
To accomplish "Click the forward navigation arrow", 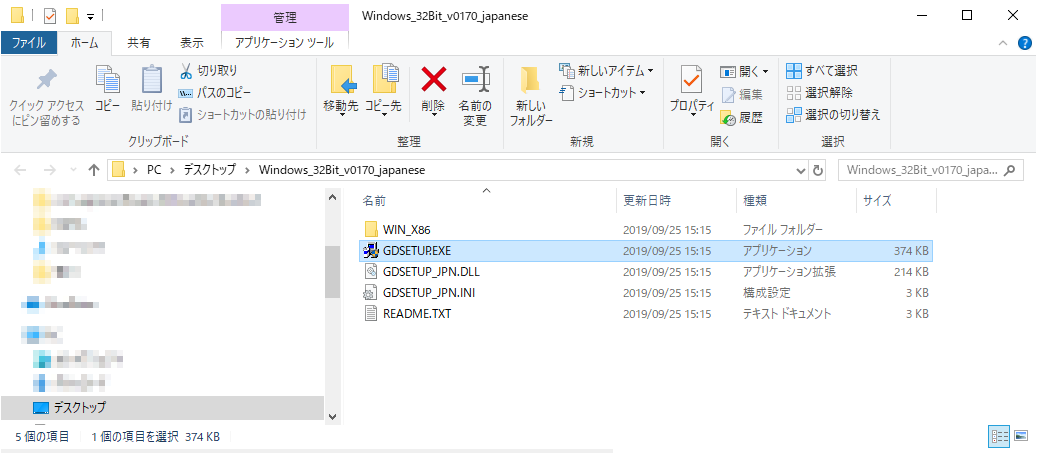I will (49, 170).
